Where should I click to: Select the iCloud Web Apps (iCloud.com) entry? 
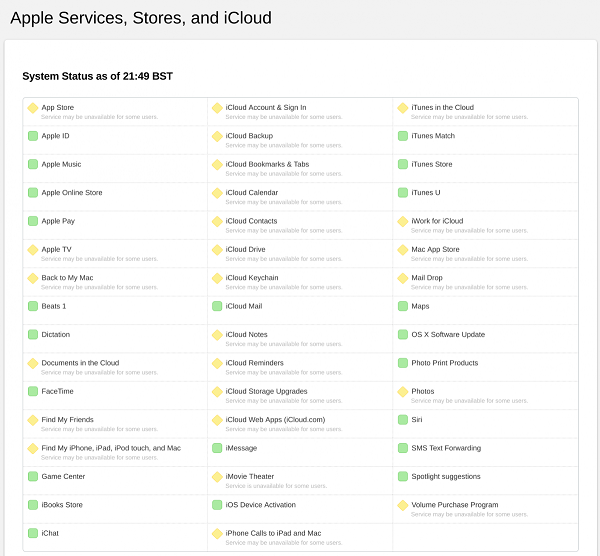tap(274, 419)
